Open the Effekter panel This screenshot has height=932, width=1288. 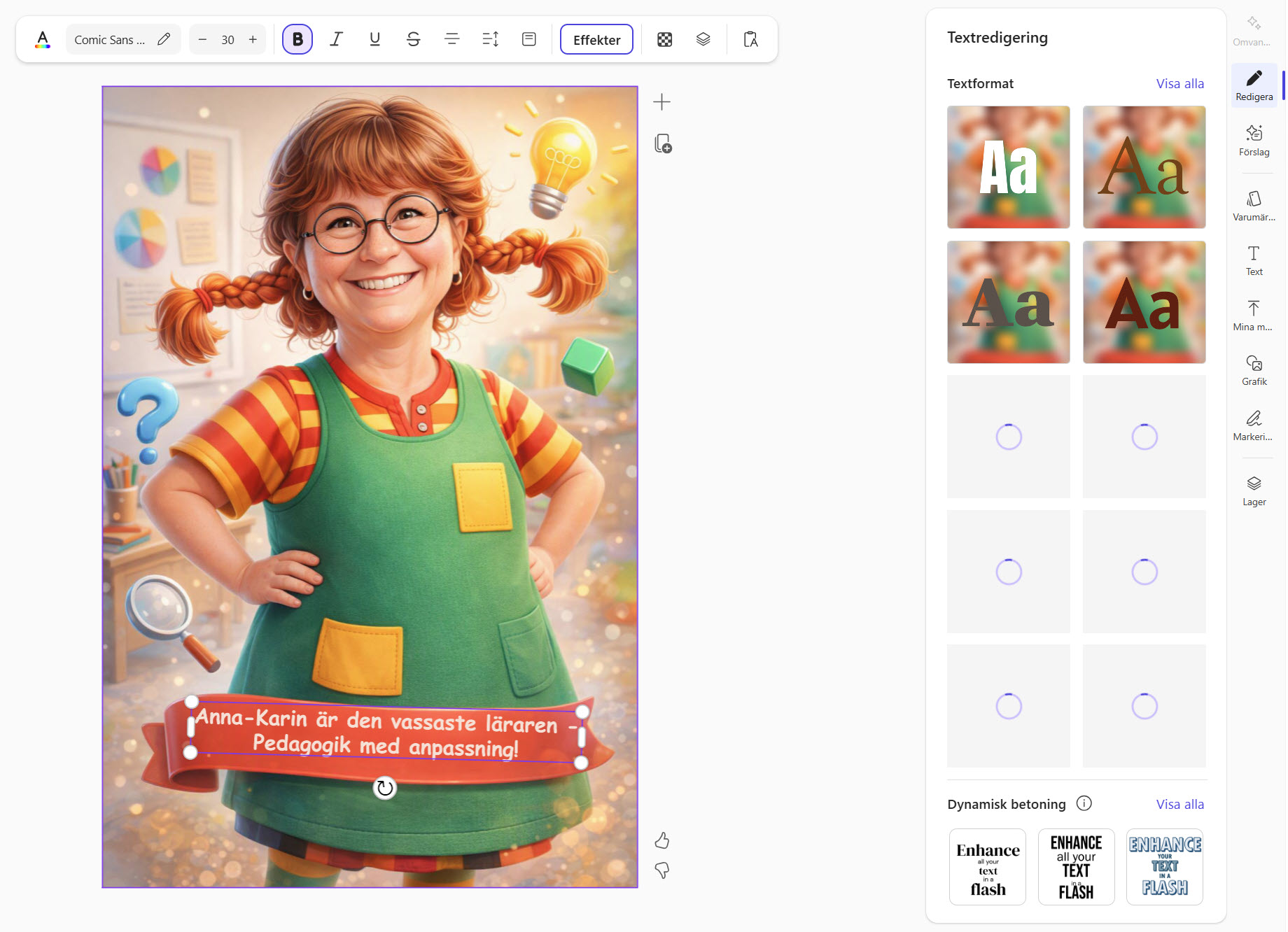[596, 40]
